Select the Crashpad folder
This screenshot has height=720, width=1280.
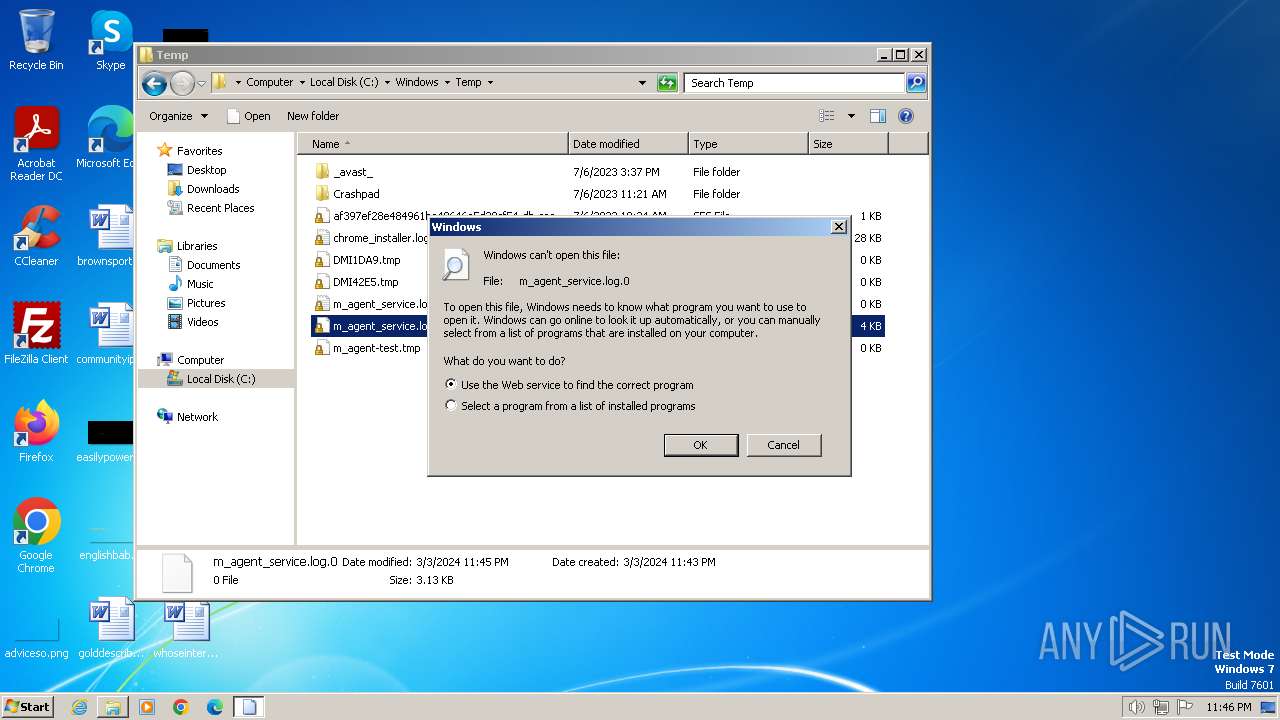[356, 194]
